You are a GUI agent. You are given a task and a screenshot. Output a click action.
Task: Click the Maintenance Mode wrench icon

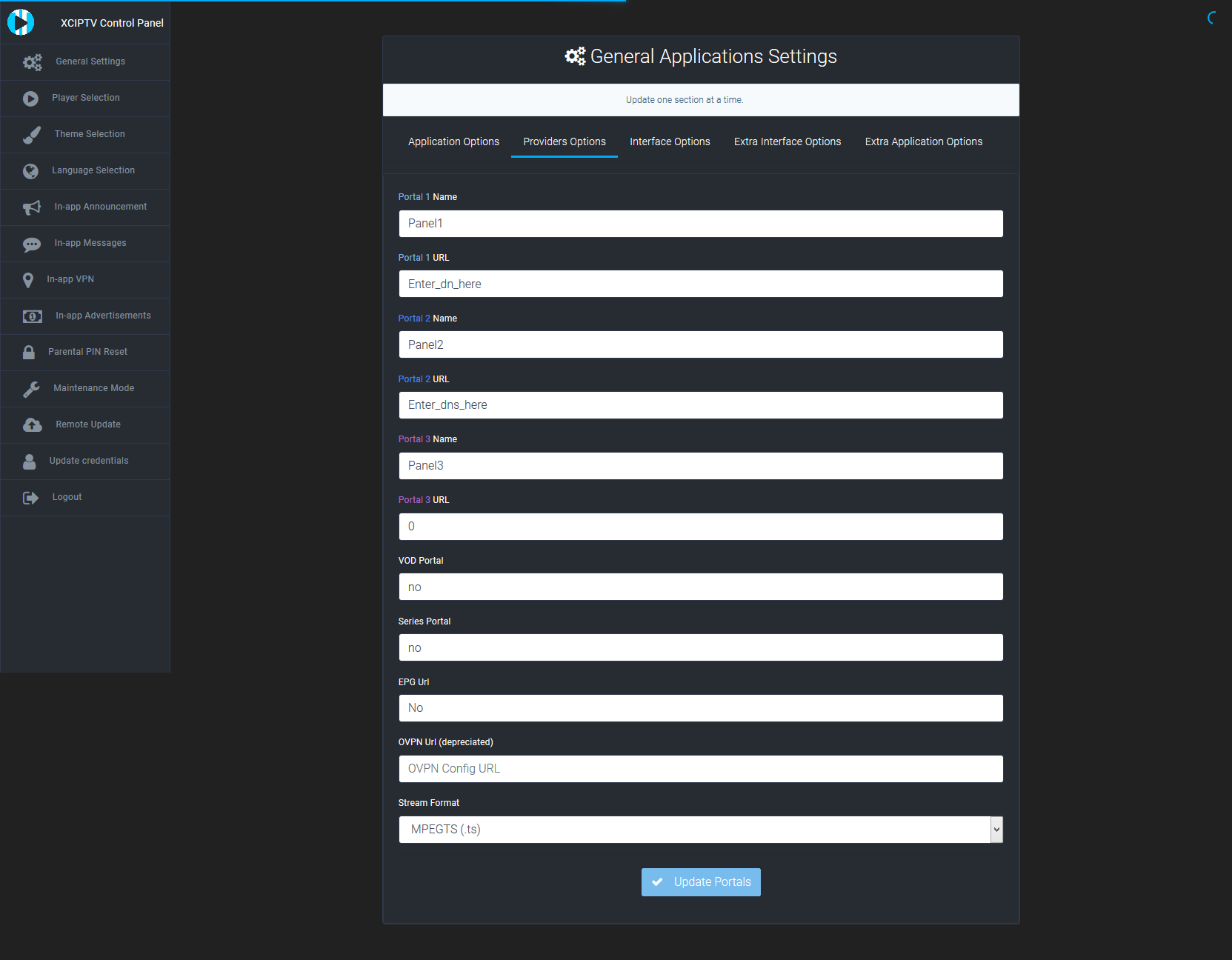[31, 389]
